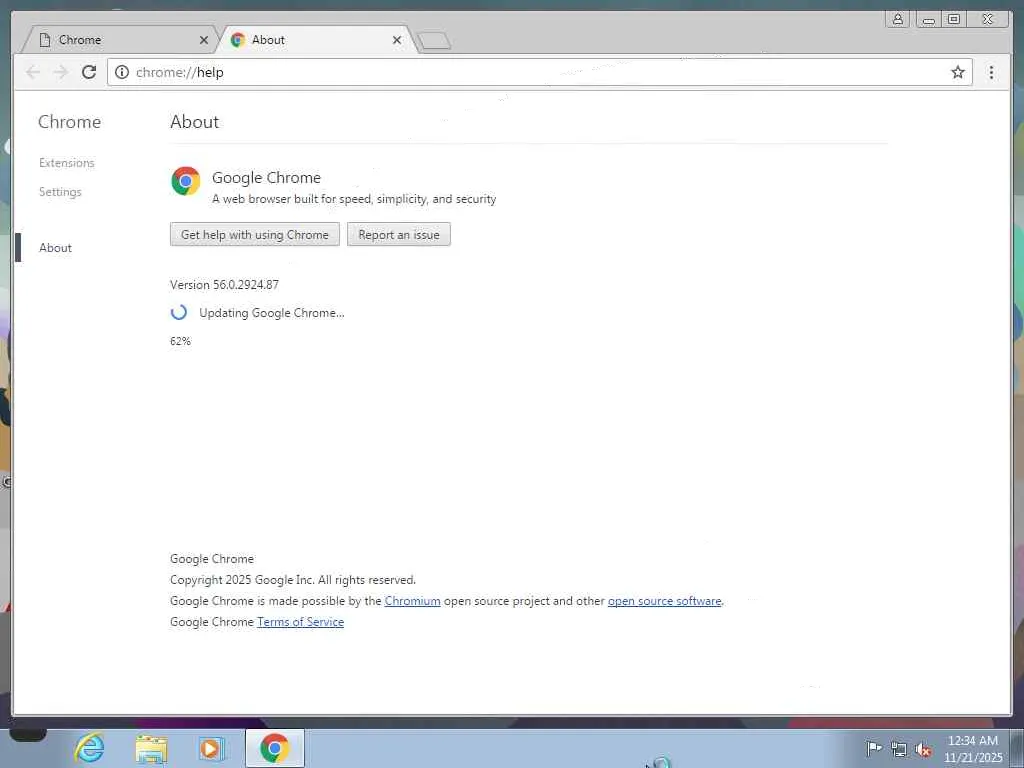Open the open source software link

[664, 601]
